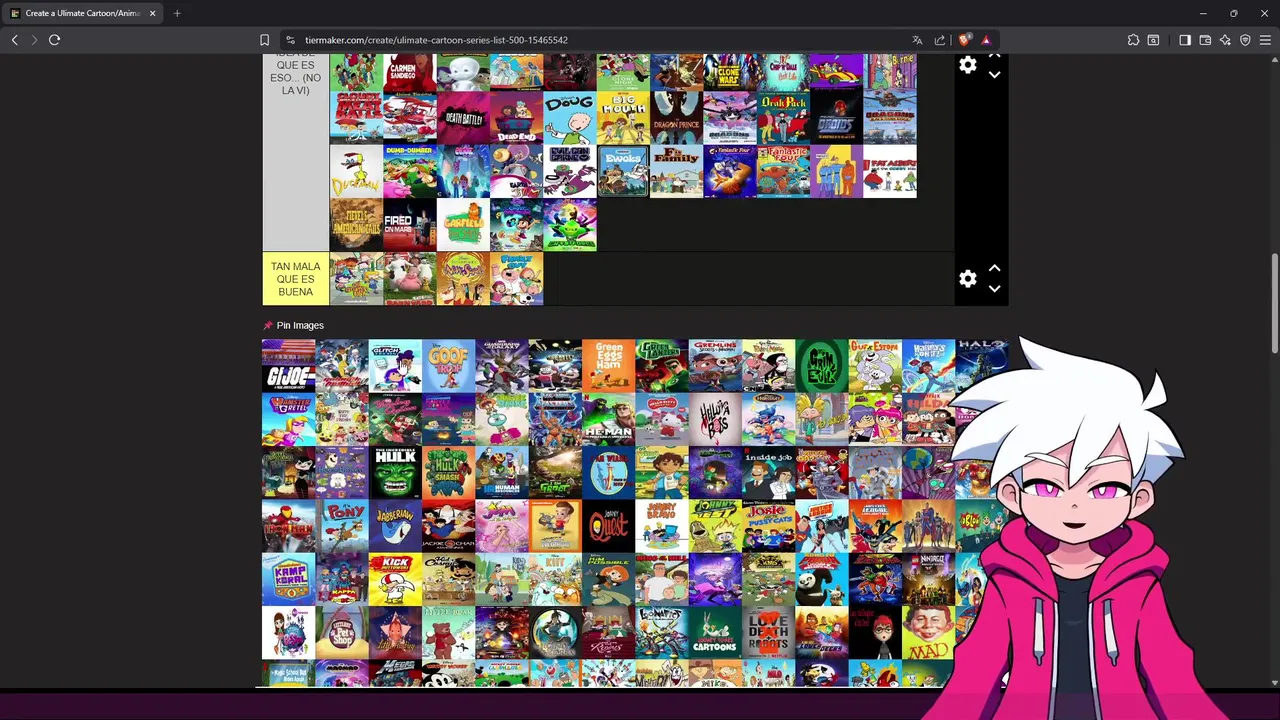The height and width of the screenshot is (720, 1280).
Task: Select the Family Guy thumbnail in yellow tier
Action: click(517, 278)
